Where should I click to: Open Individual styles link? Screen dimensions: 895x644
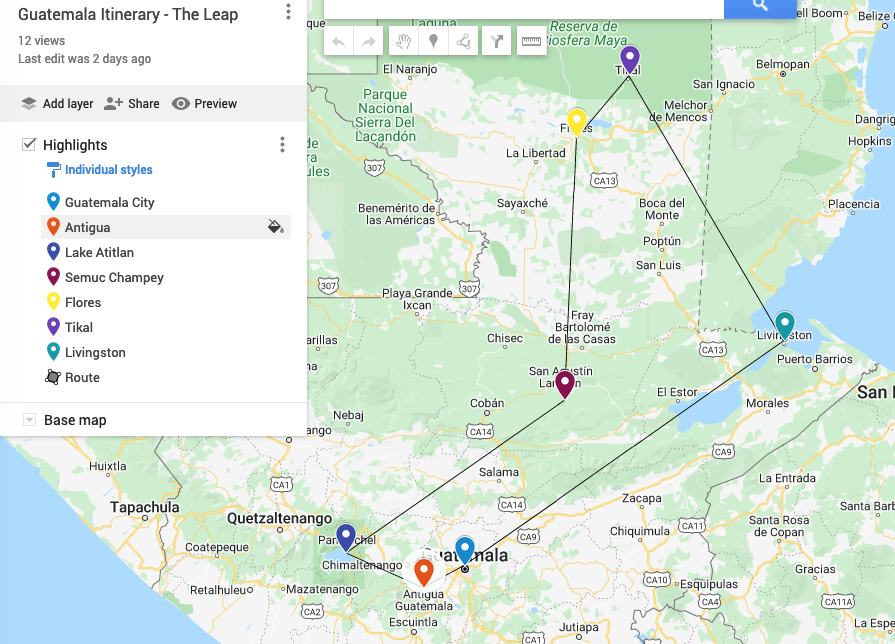point(108,170)
